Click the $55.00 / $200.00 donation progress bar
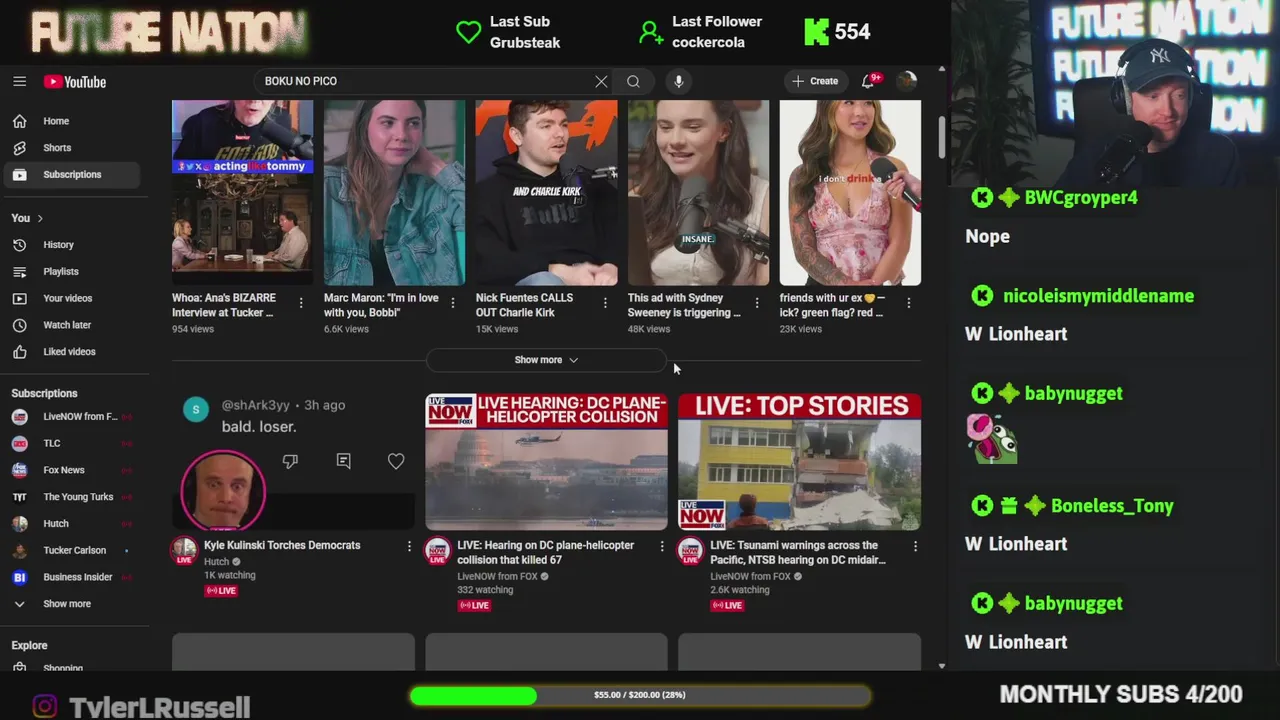 (640, 695)
